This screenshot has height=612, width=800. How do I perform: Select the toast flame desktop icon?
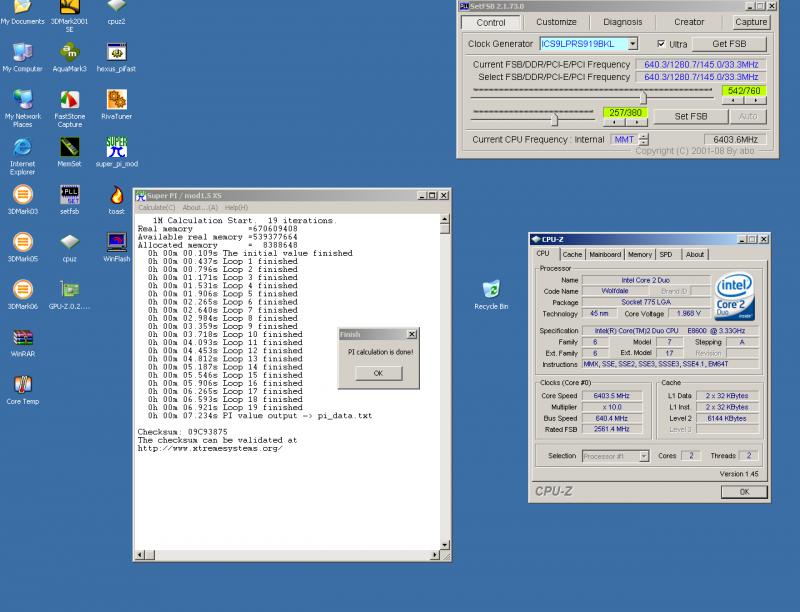tap(116, 199)
